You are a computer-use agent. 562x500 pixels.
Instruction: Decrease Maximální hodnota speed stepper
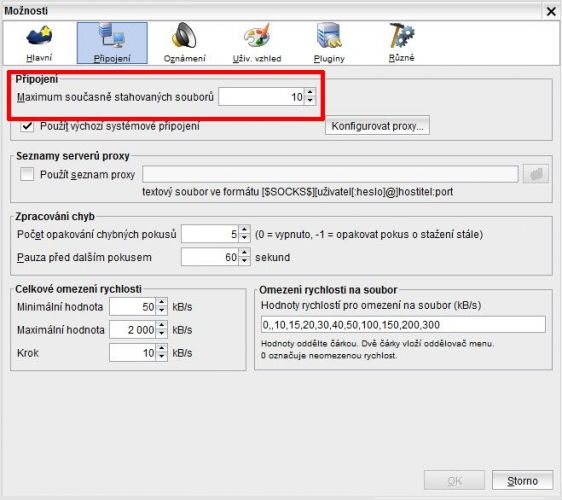[x=162, y=334]
